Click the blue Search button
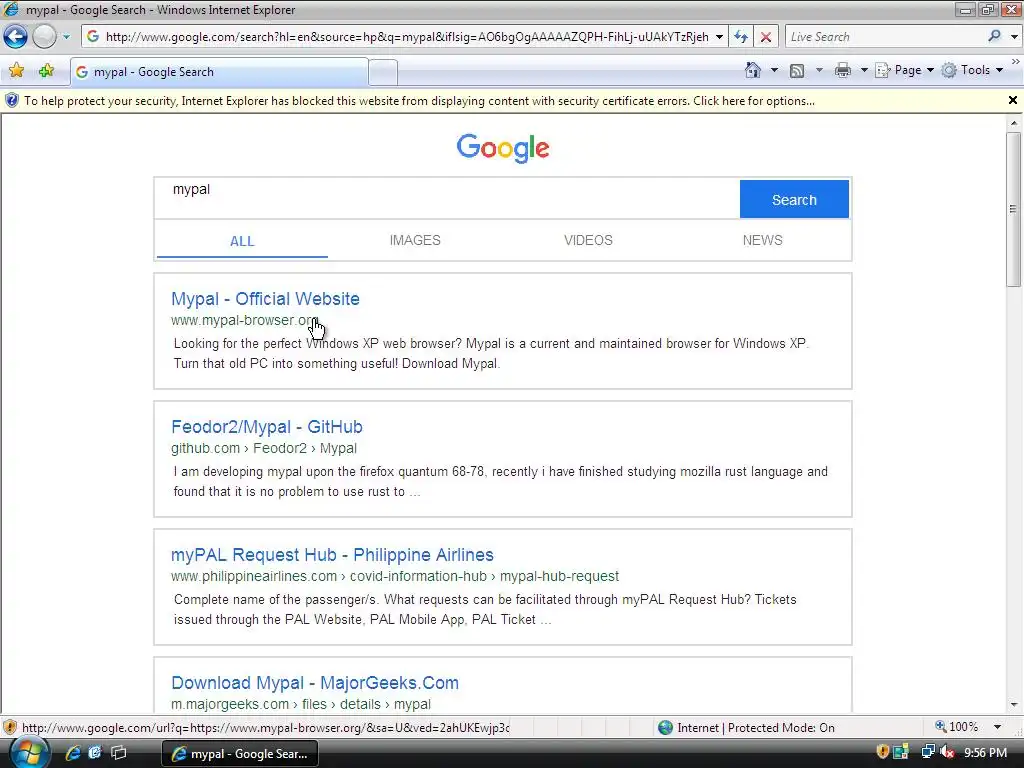The height and width of the screenshot is (768, 1024). click(x=794, y=199)
